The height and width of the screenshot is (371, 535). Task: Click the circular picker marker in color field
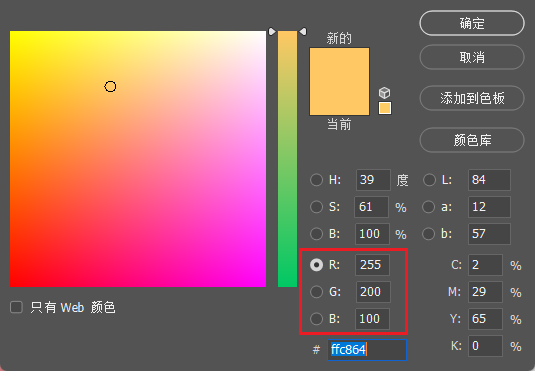pyautogui.click(x=110, y=87)
